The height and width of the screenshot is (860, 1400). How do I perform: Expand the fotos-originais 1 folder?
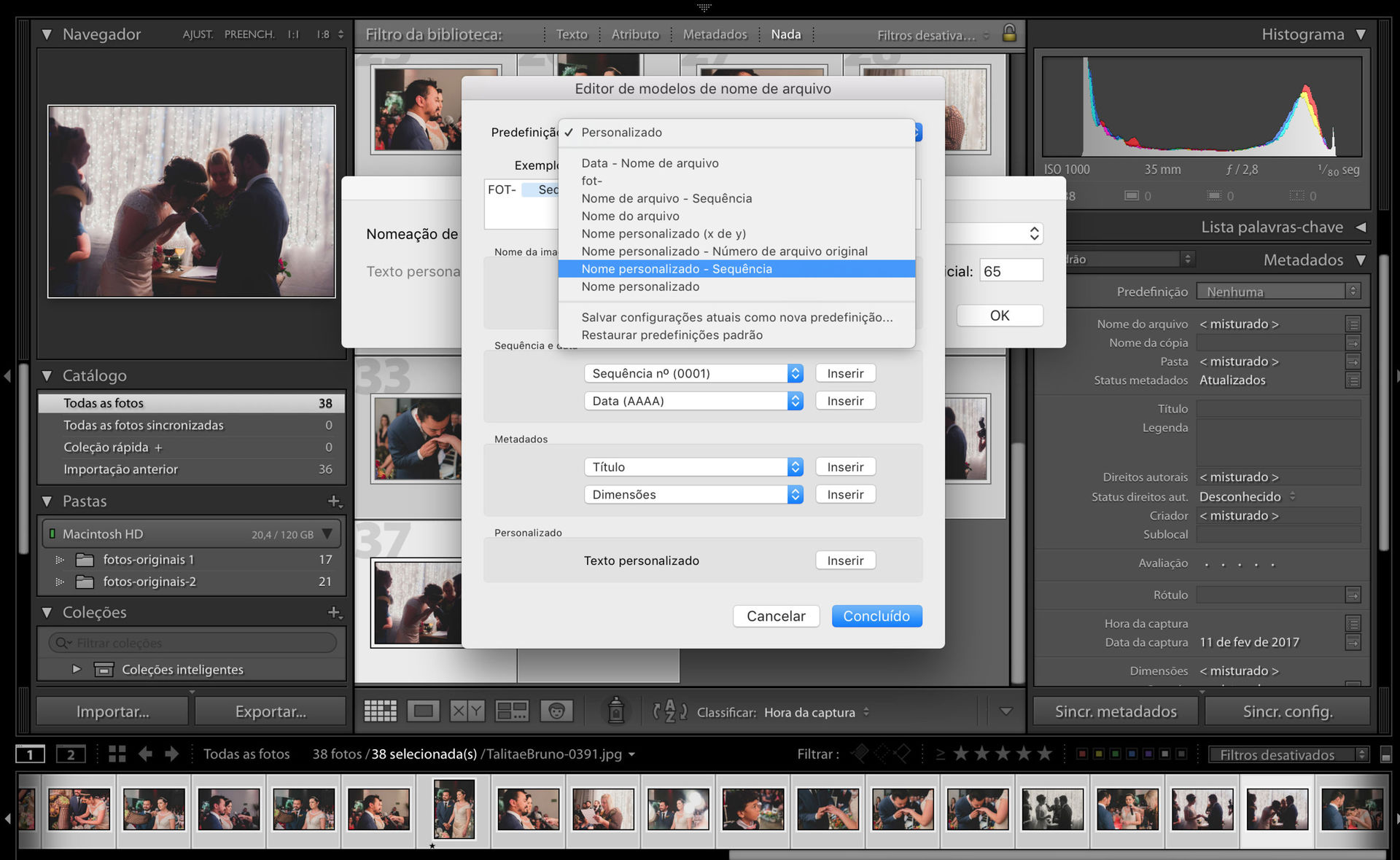click(x=60, y=560)
